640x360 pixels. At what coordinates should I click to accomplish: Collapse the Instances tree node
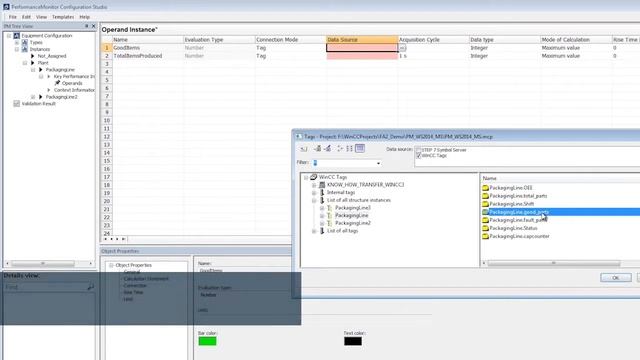(x=17, y=49)
